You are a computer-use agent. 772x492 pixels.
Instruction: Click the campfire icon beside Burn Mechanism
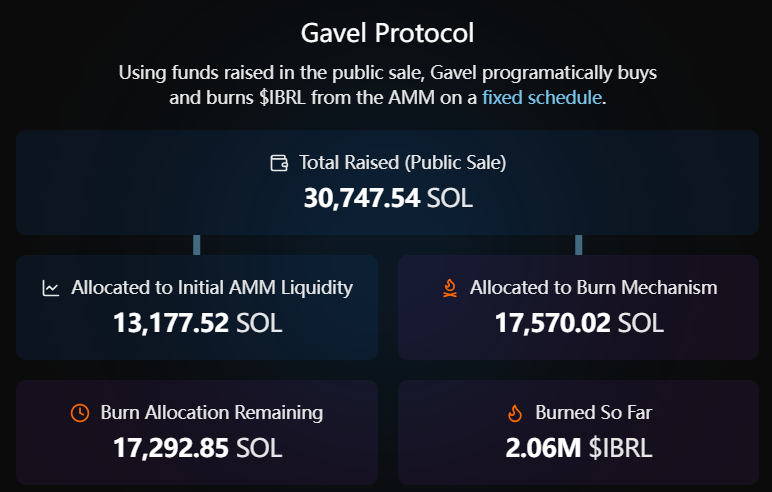point(450,288)
